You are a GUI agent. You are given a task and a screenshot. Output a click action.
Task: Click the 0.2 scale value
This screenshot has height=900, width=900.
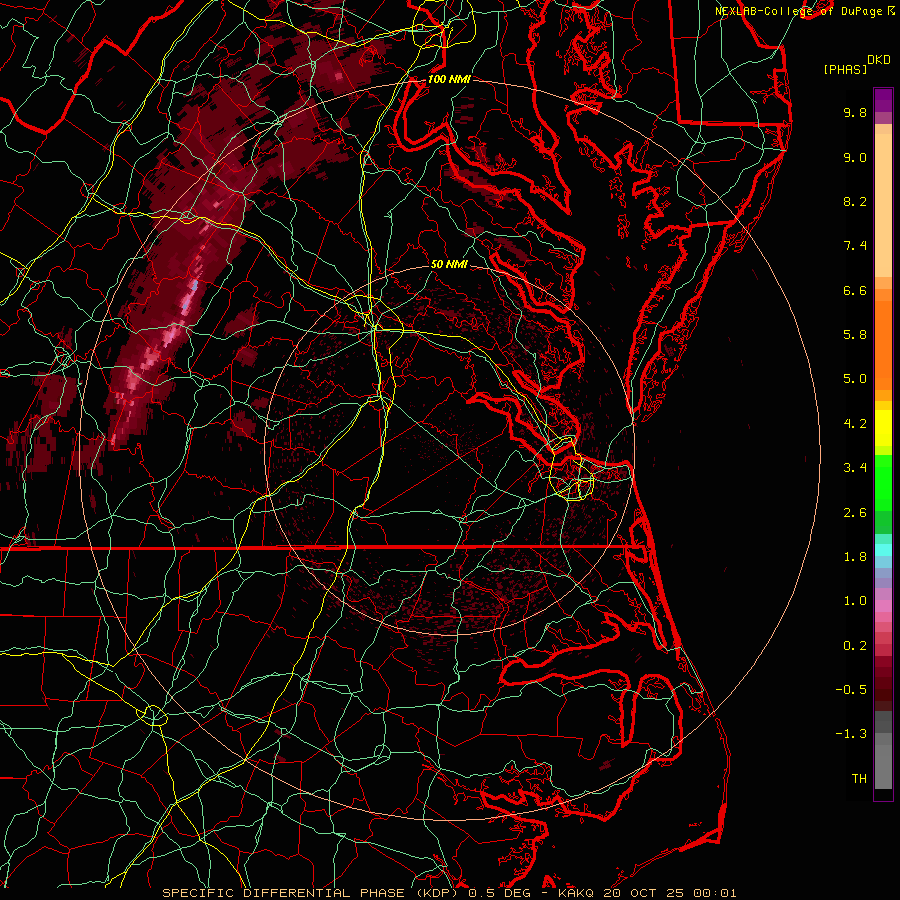(x=855, y=646)
